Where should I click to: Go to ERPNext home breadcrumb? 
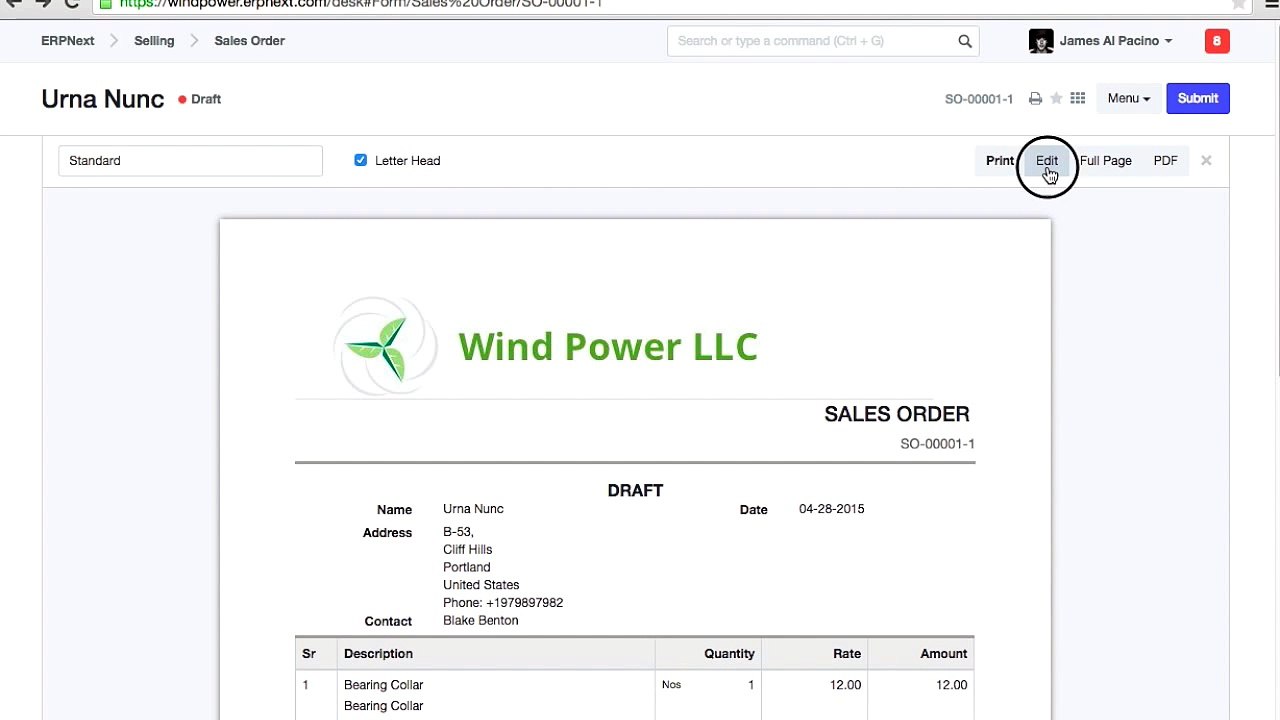[x=68, y=41]
